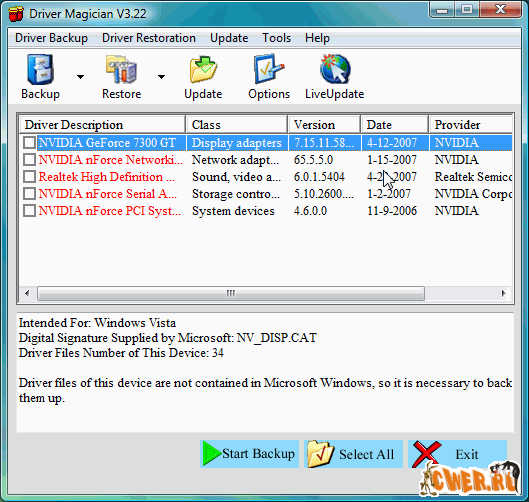
Task: Click the Select All button
Action: coord(353,454)
